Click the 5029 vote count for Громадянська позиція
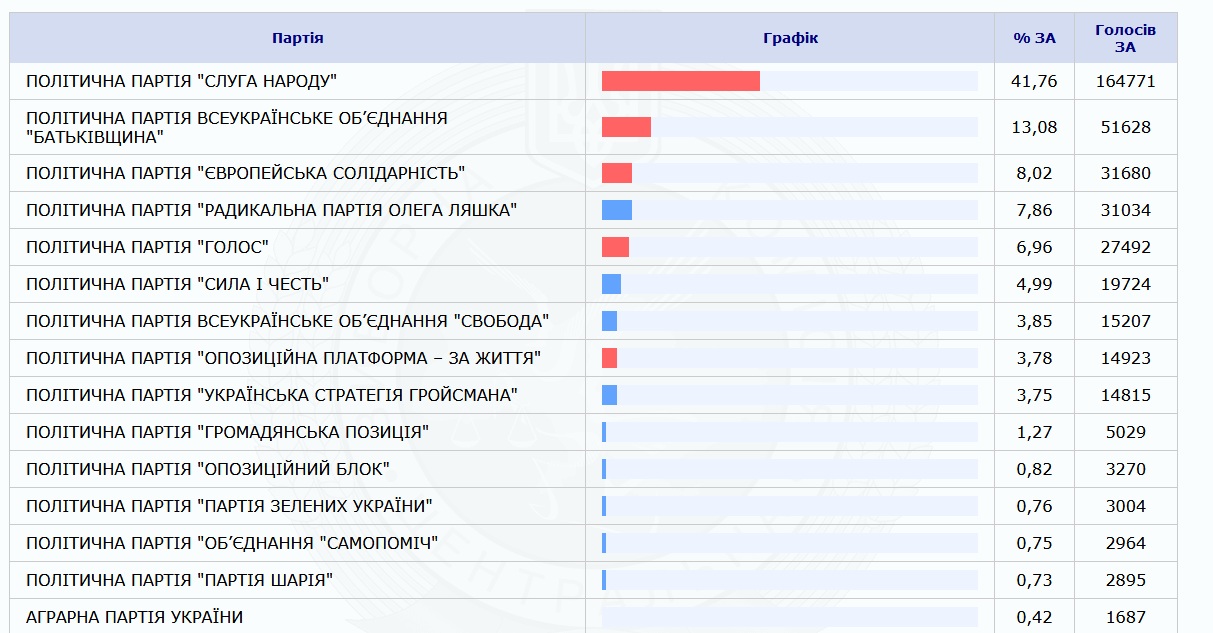Screen dimensions: 1213x633 (1126, 432)
